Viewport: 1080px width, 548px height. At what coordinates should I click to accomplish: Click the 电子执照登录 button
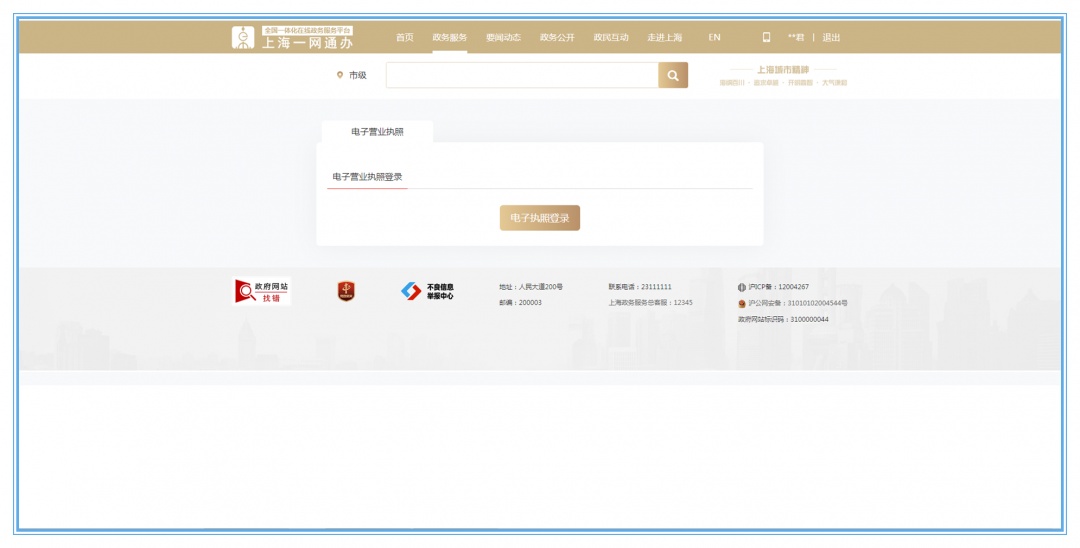[x=540, y=218]
